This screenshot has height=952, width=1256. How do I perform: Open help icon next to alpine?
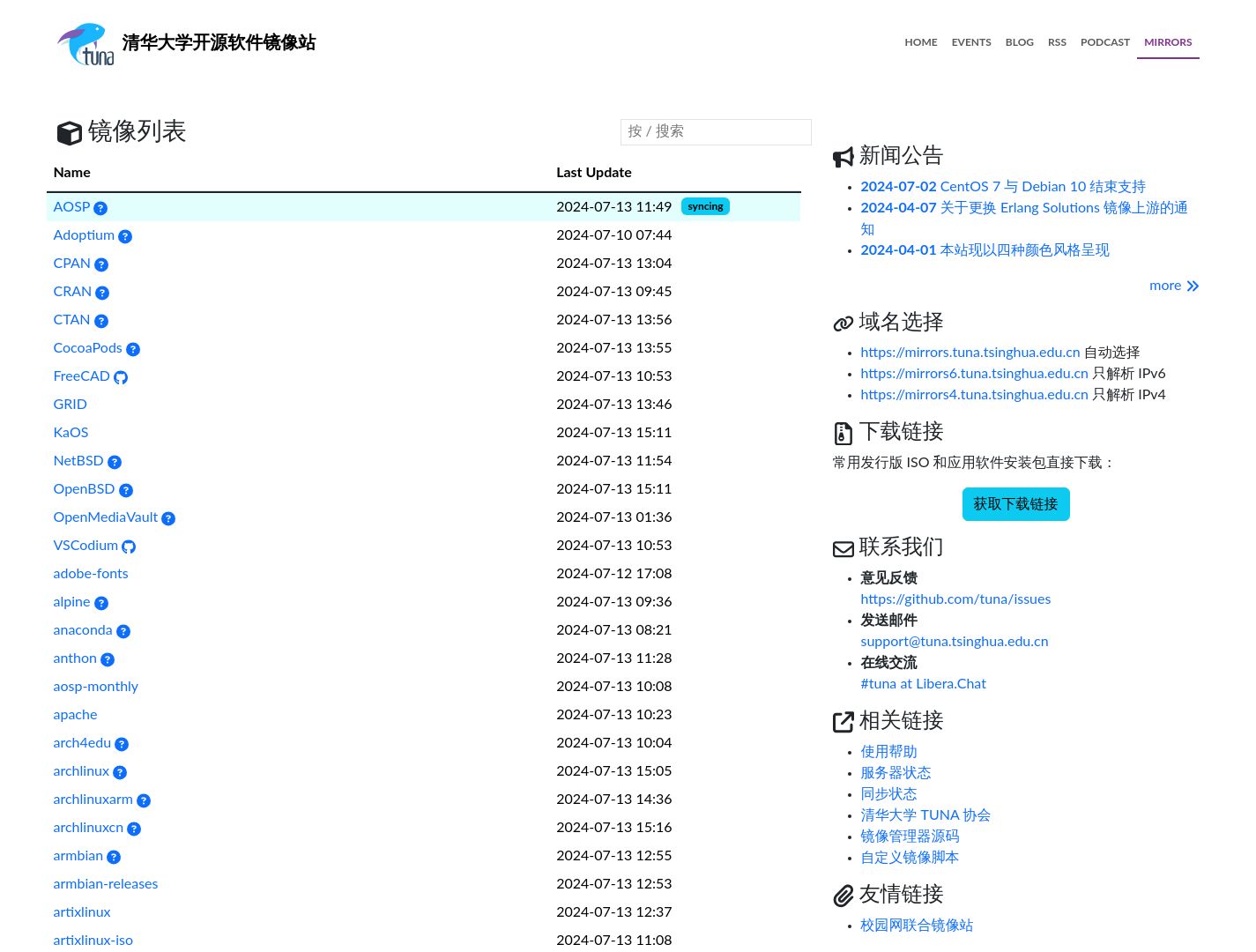tap(101, 603)
